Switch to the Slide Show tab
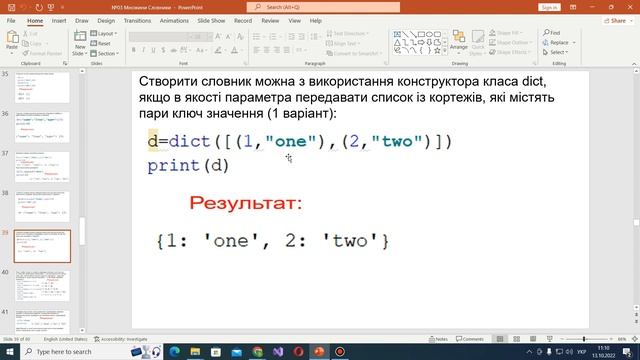This screenshot has width=640, height=360. point(211,20)
